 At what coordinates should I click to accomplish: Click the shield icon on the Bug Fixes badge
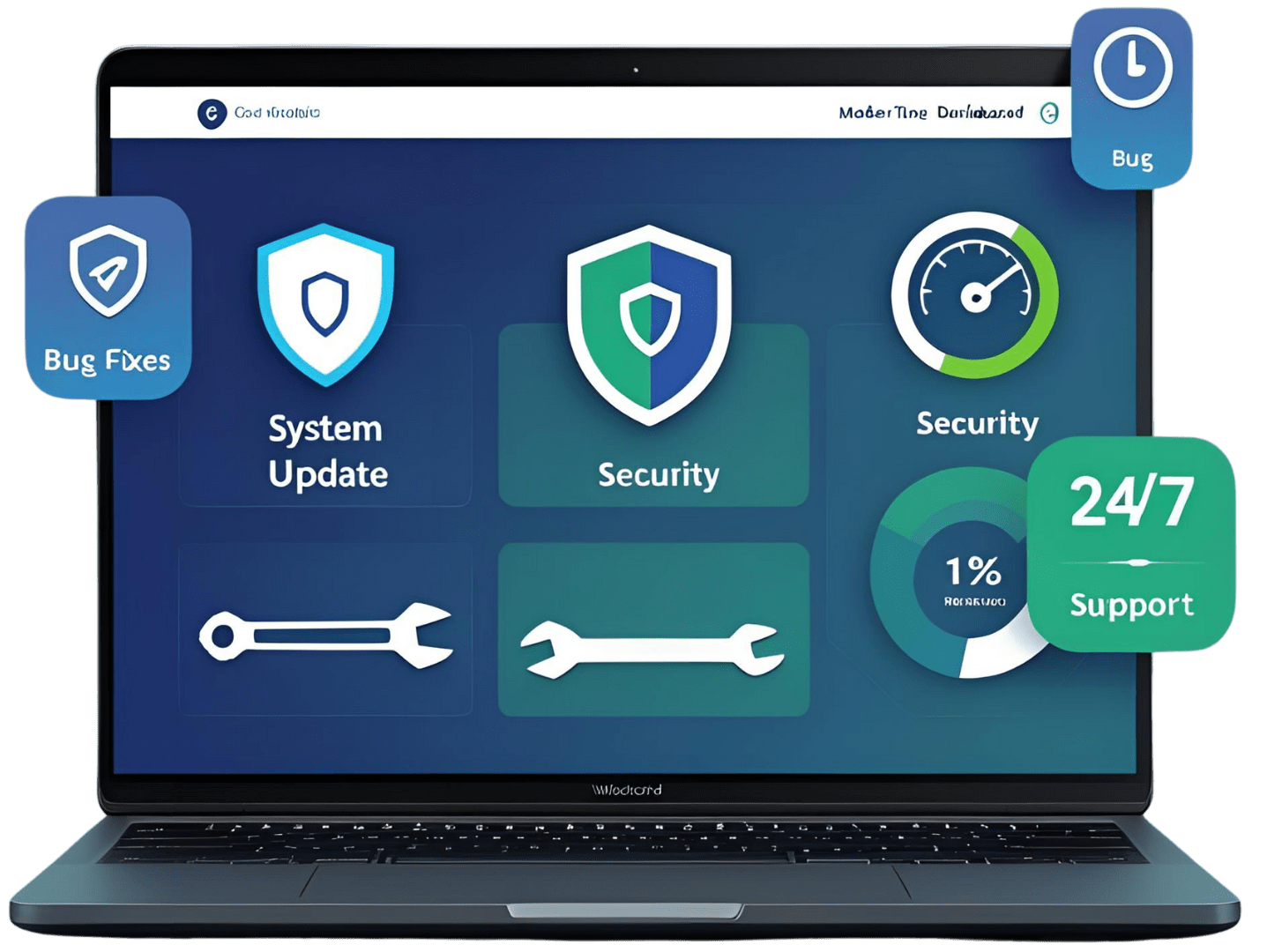[x=108, y=271]
